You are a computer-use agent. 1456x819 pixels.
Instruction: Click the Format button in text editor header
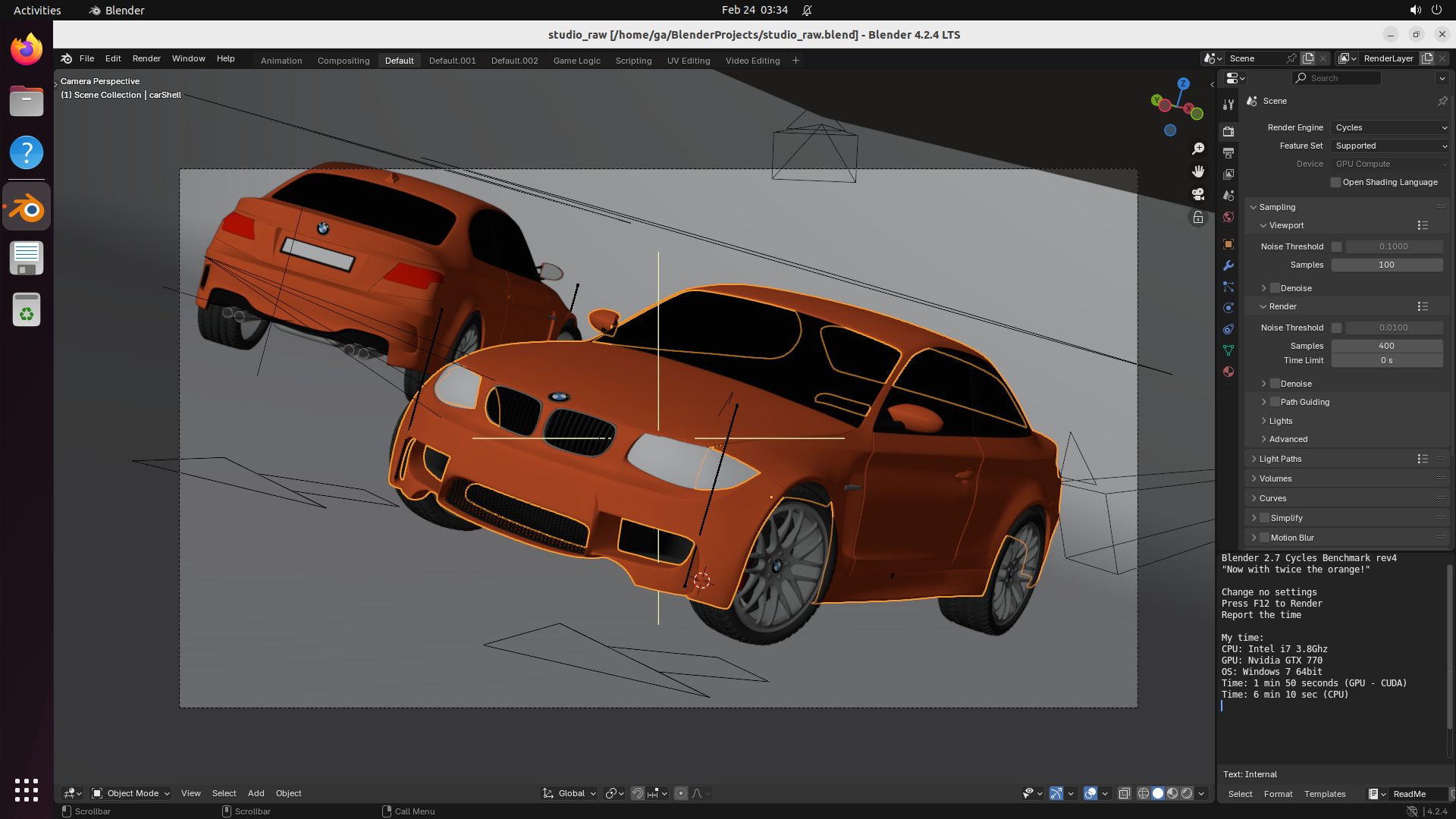coord(1279,794)
